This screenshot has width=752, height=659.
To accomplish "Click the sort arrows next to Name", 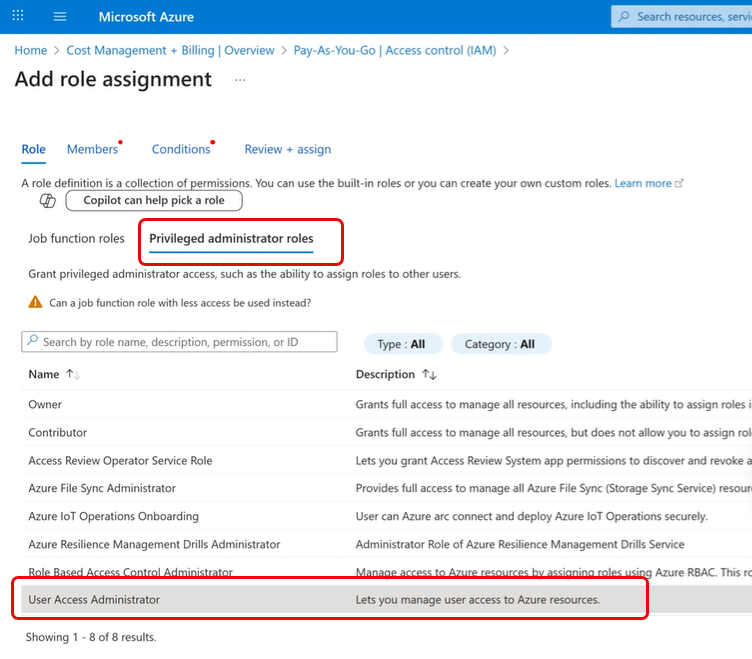I will (73, 374).
